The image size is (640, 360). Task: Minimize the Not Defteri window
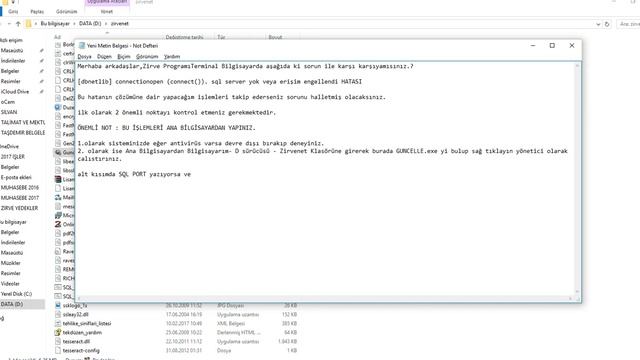[x=533, y=45]
